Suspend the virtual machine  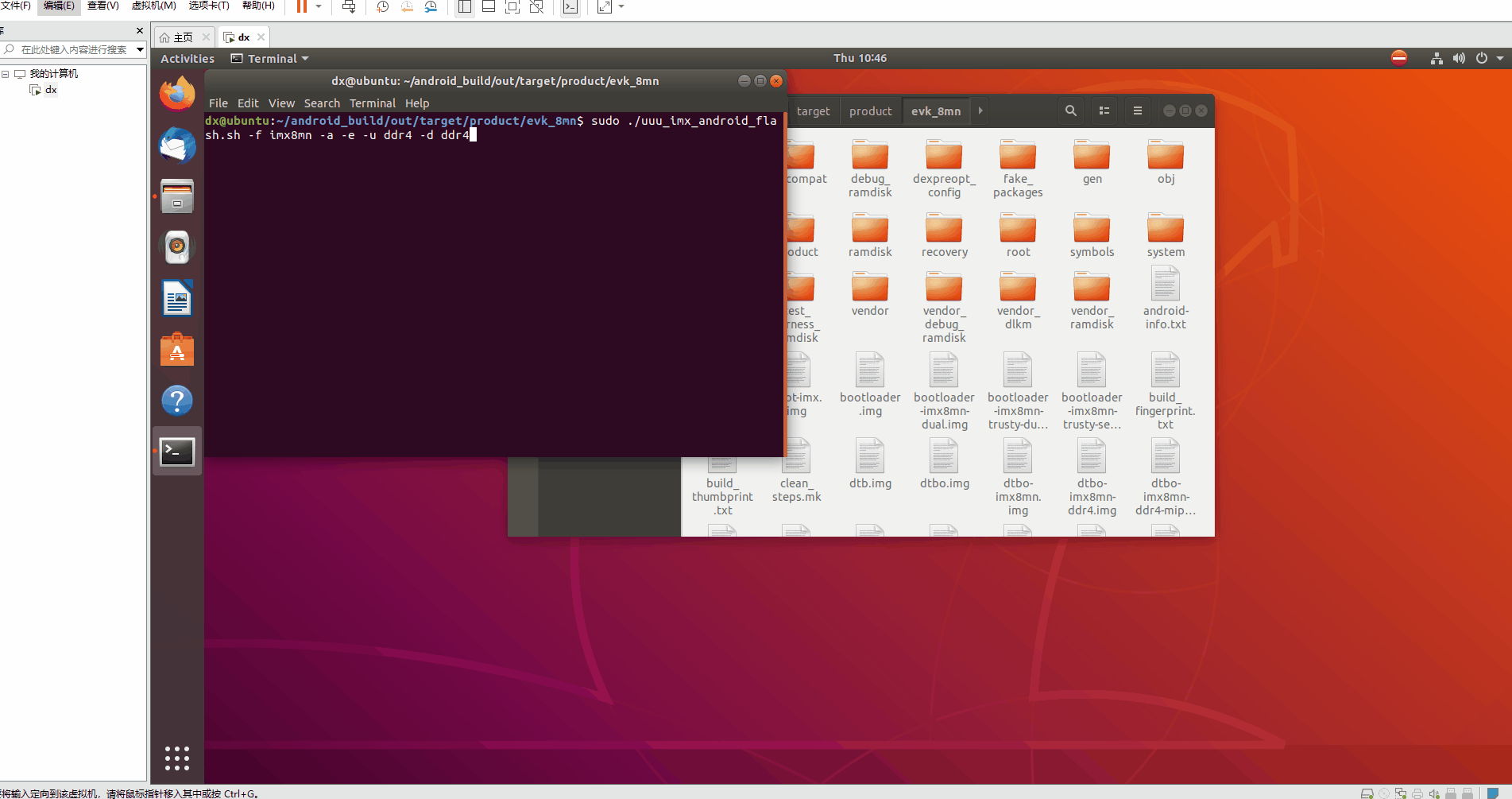[303, 7]
